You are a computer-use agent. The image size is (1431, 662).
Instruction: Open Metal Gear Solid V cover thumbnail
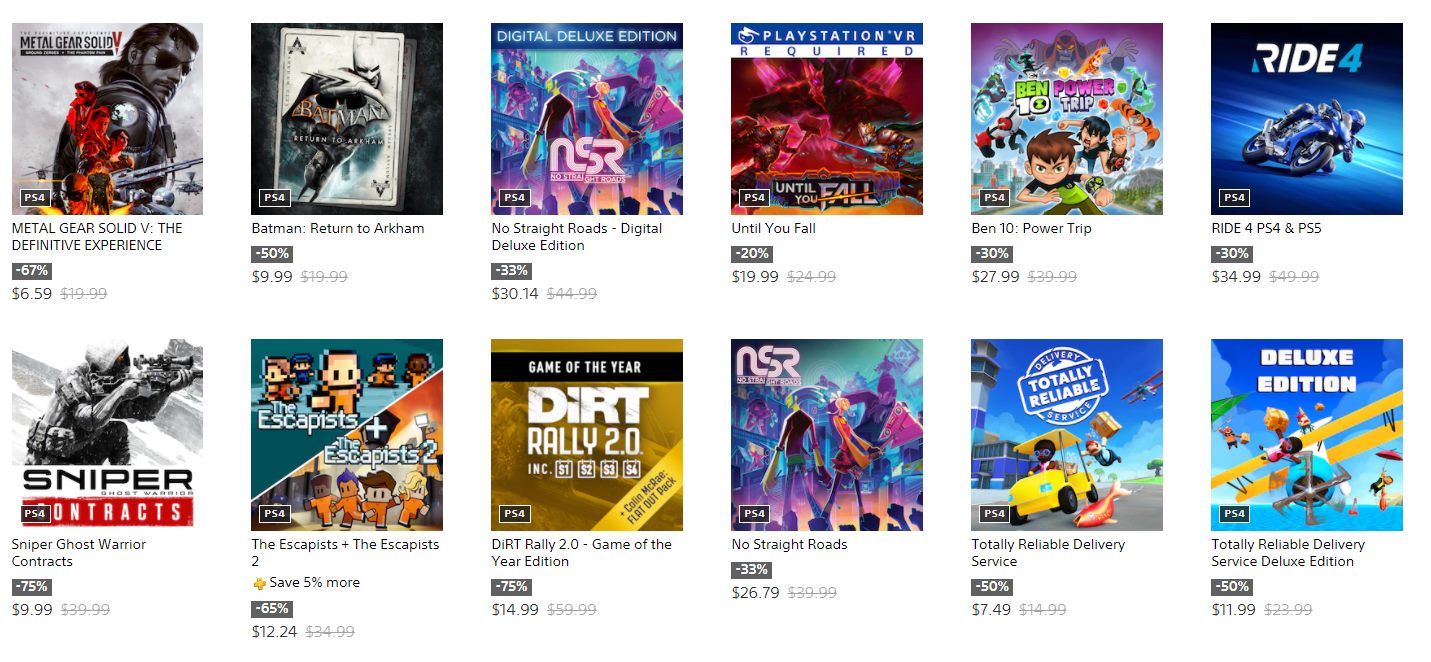coord(107,119)
